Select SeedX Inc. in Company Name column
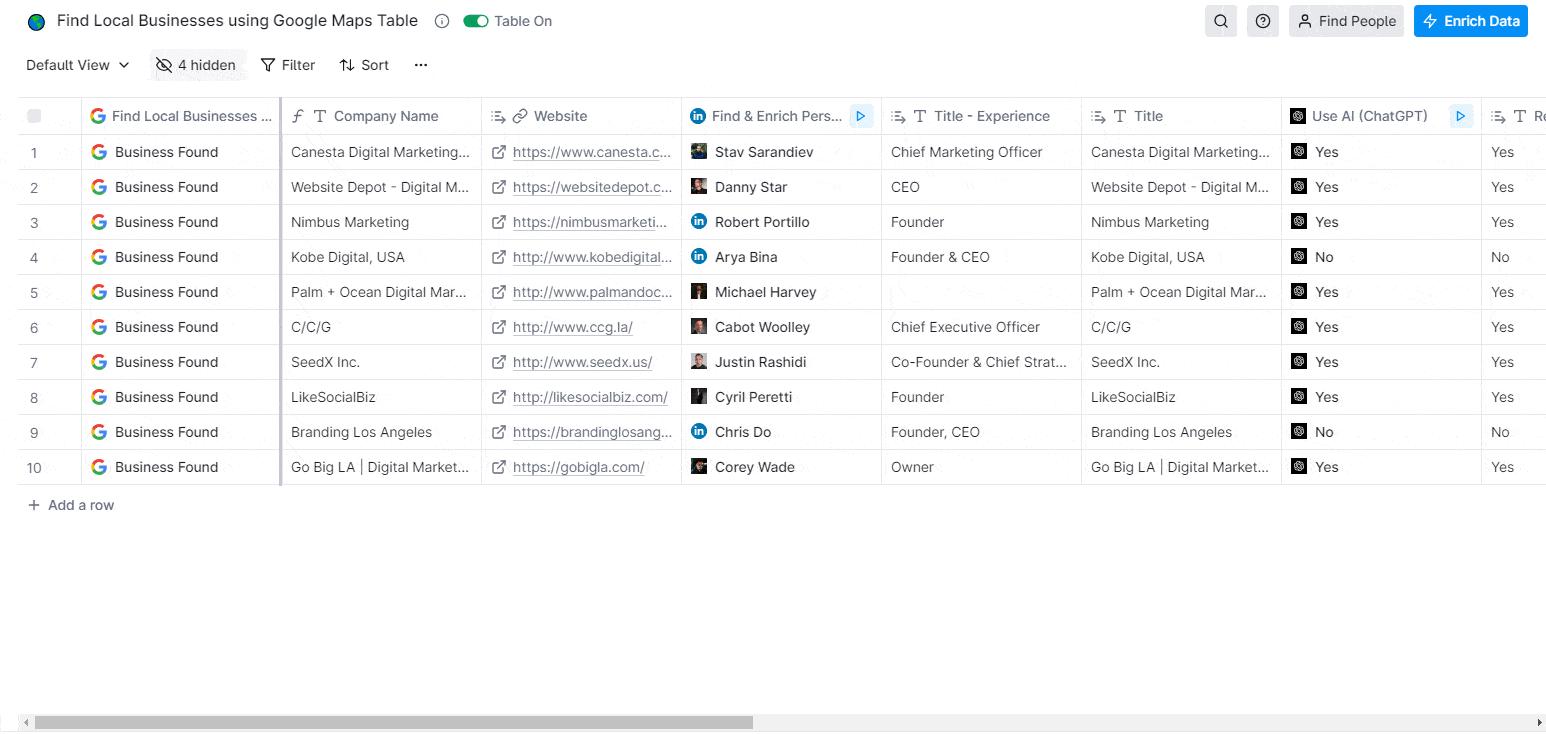1546x734 pixels. tap(382, 362)
